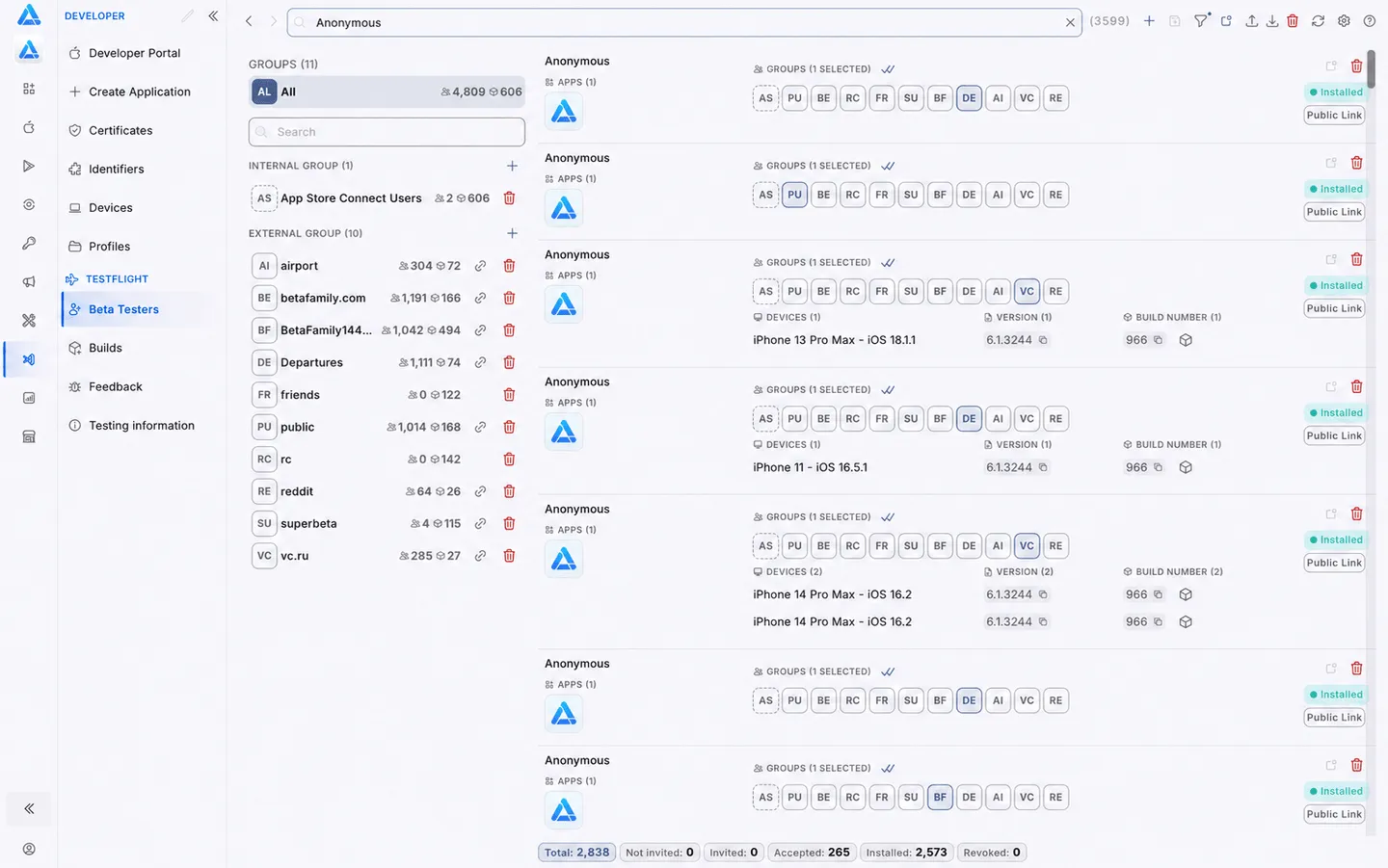Toggle the DE chip on the iPhone 11 tester

tap(969, 418)
